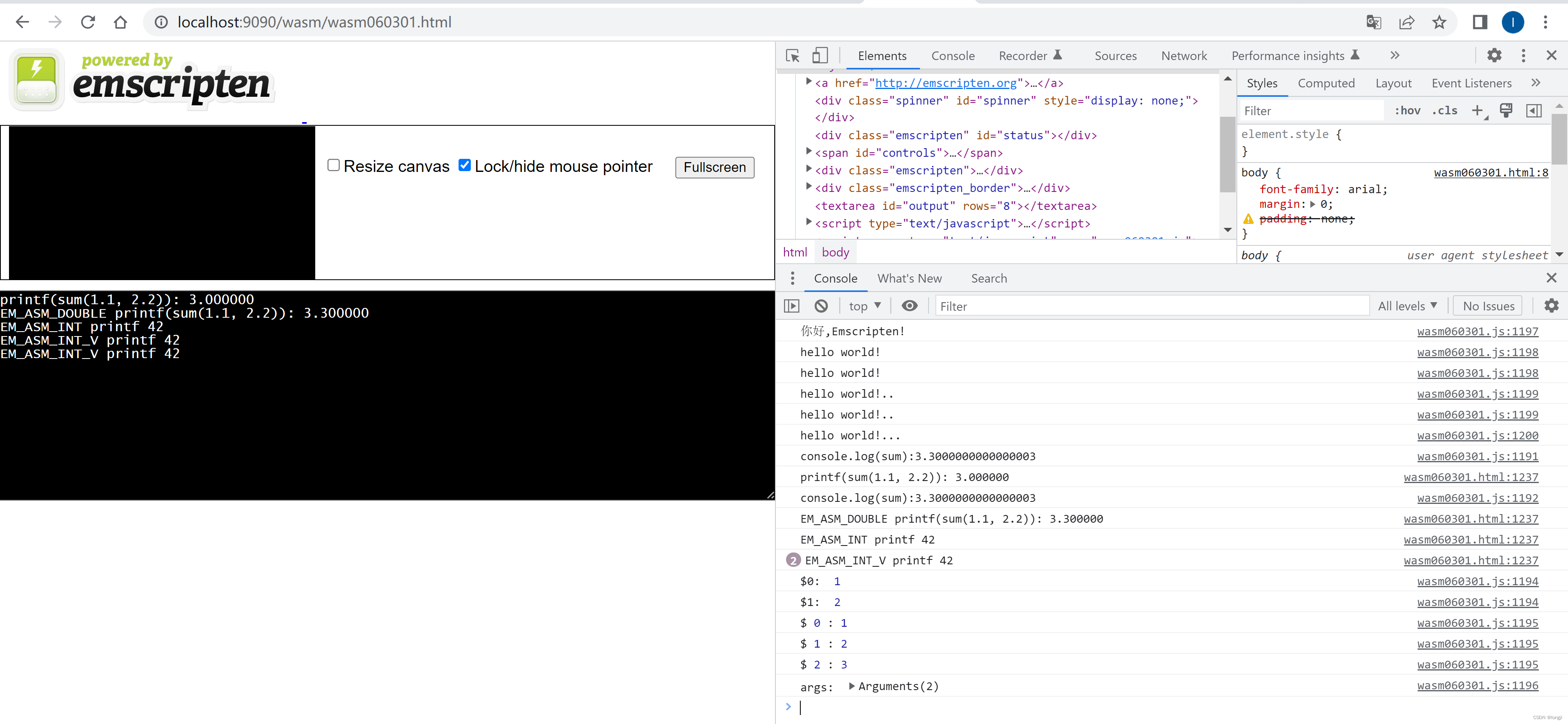This screenshot has height=724, width=1568.
Task: Toggle rendering emulations paintbrush icon
Action: point(1506,110)
